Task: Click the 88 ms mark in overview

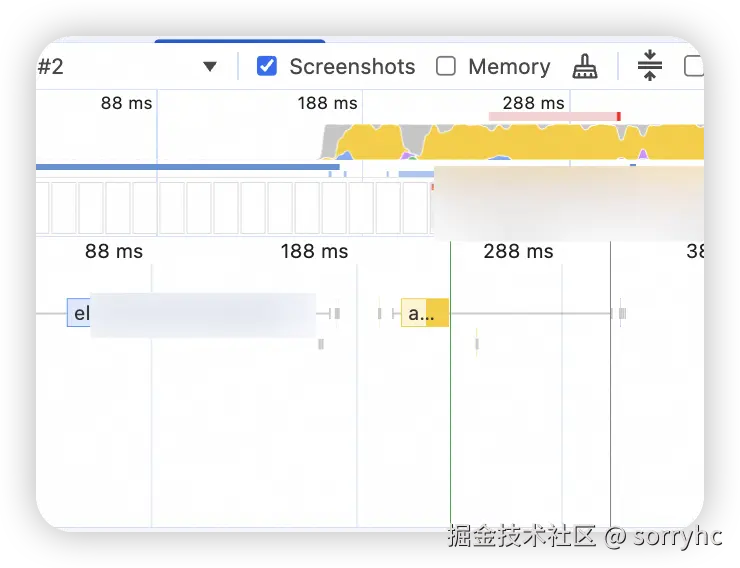Action: click(x=126, y=103)
